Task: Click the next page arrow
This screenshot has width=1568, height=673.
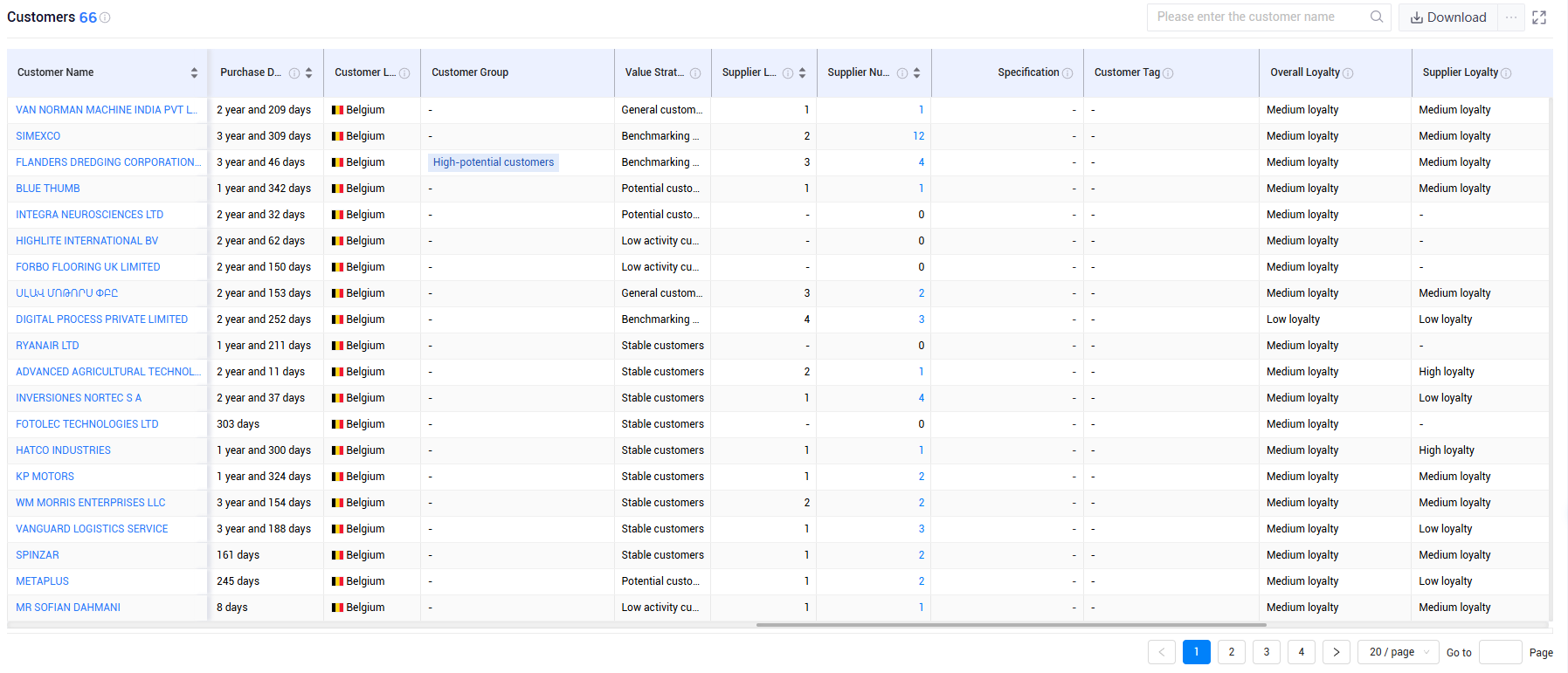Action: (1337, 652)
